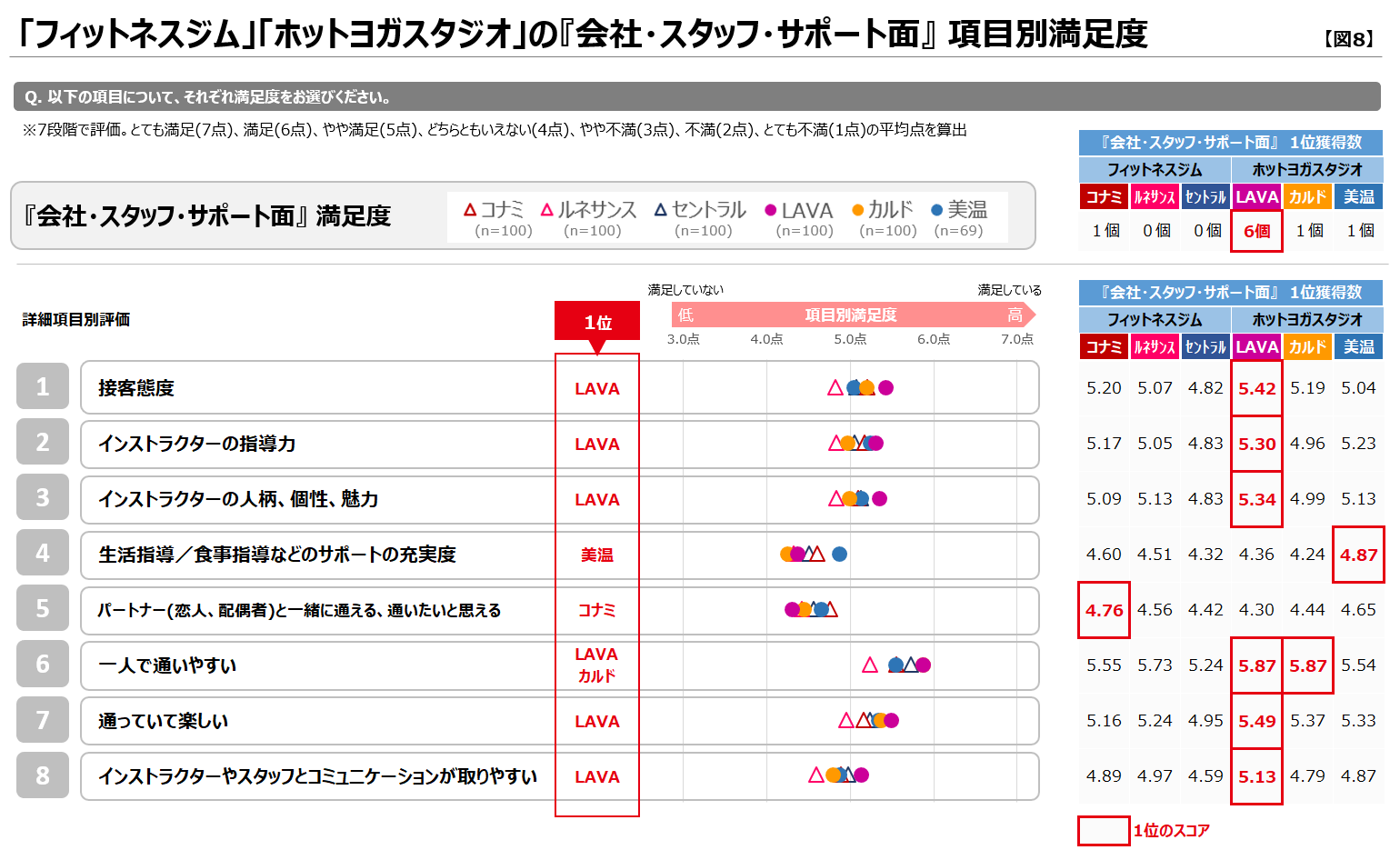Click the score 4.24 in the score table
The image size is (1400, 860).
click(1308, 555)
